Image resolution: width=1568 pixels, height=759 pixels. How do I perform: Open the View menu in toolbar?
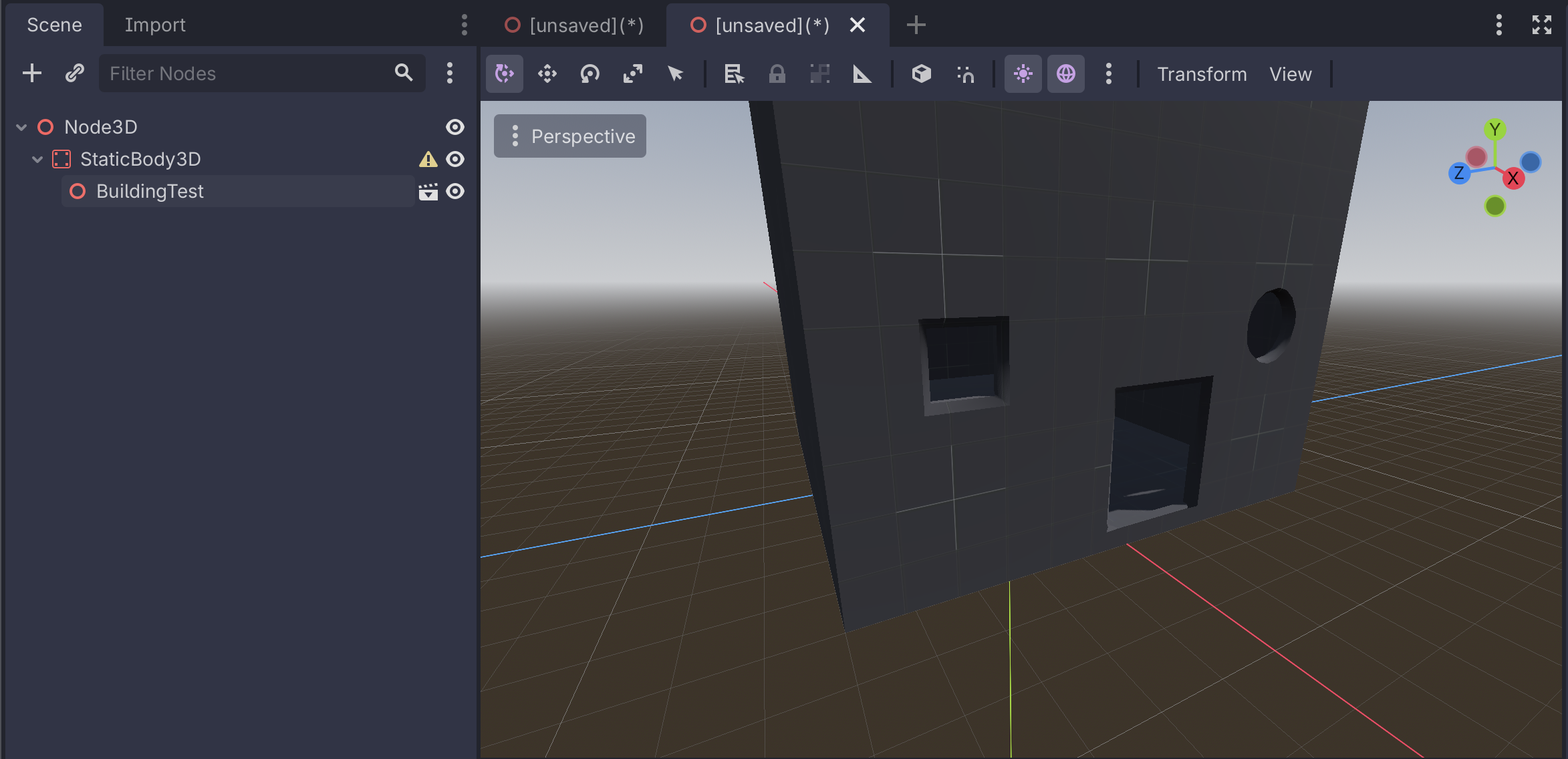[x=1290, y=73]
